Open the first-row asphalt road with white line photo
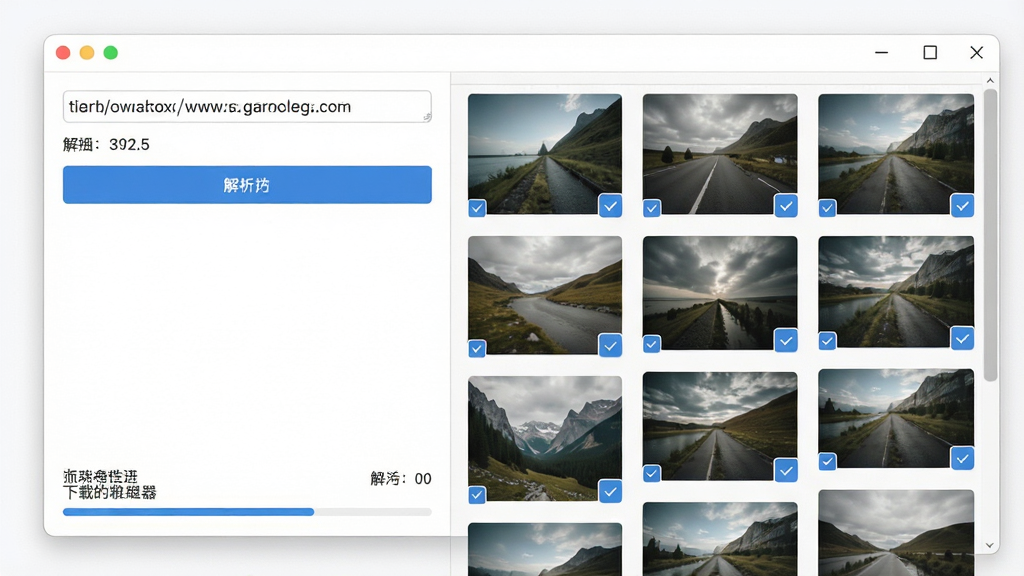Screen dimensions: 1024x576 pyautogui.click(x=720, y=153)
